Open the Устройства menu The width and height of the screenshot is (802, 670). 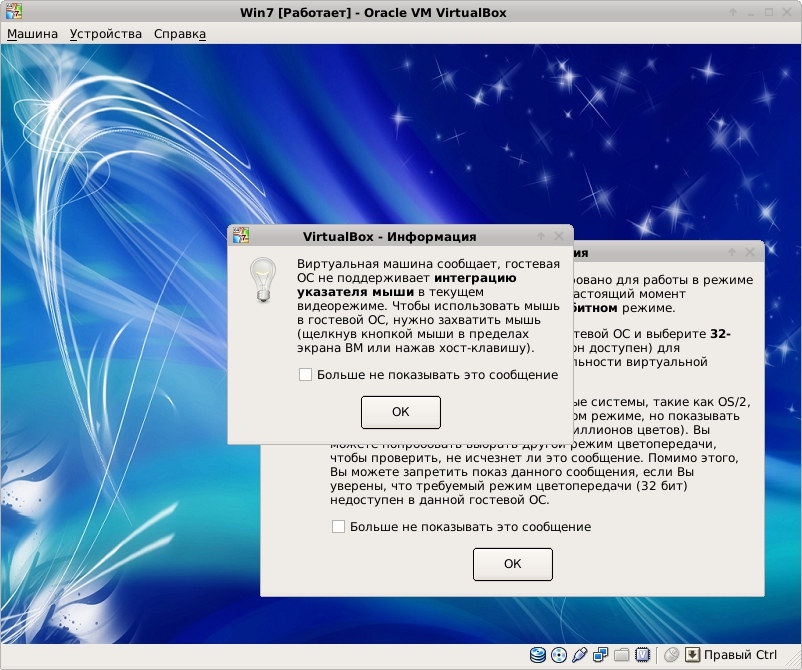point(105,34)
